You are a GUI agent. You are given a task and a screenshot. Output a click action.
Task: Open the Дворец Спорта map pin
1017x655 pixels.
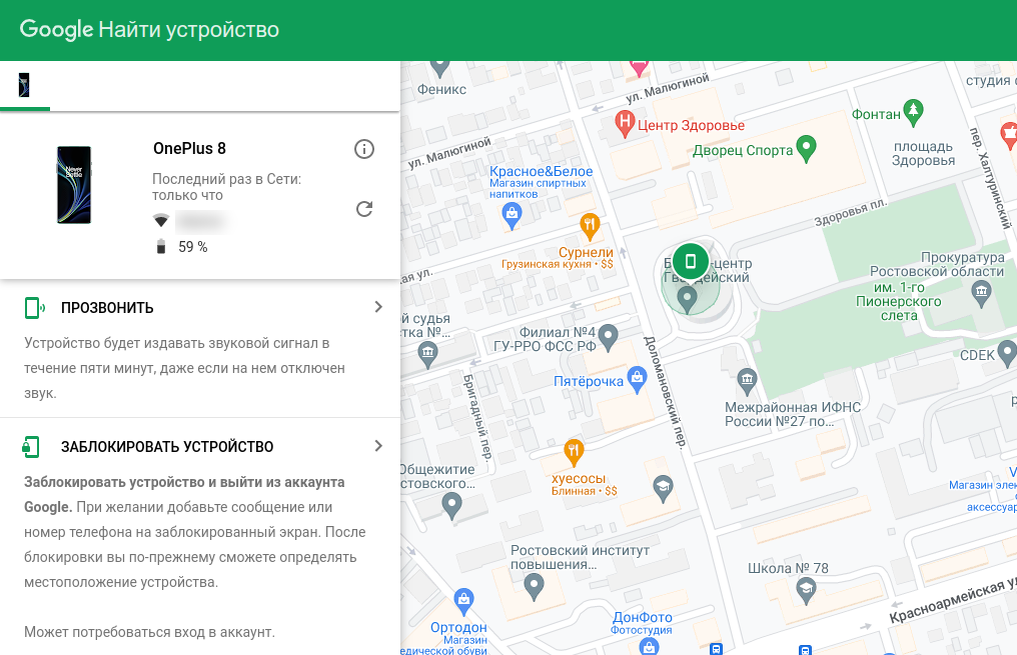click(x=806, y=149)
